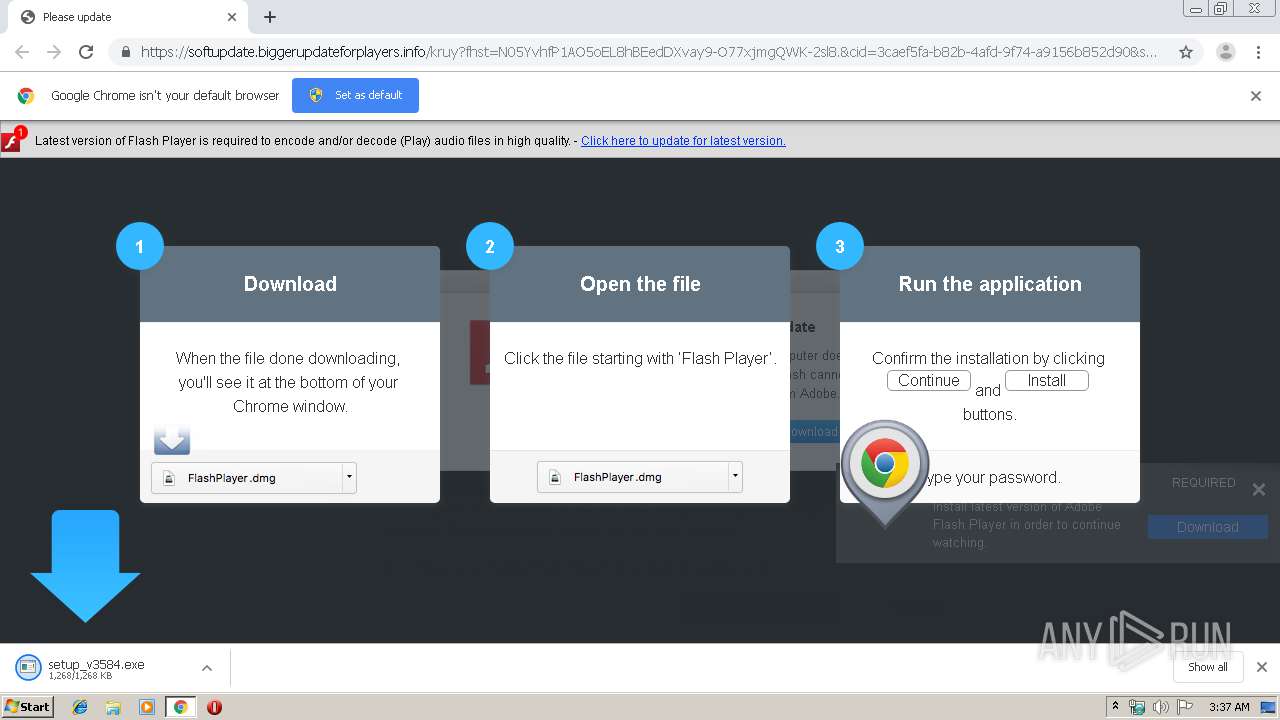The image size is (1280, 720).
Task: Click the browser forward arrow
Action: point(54,52)
